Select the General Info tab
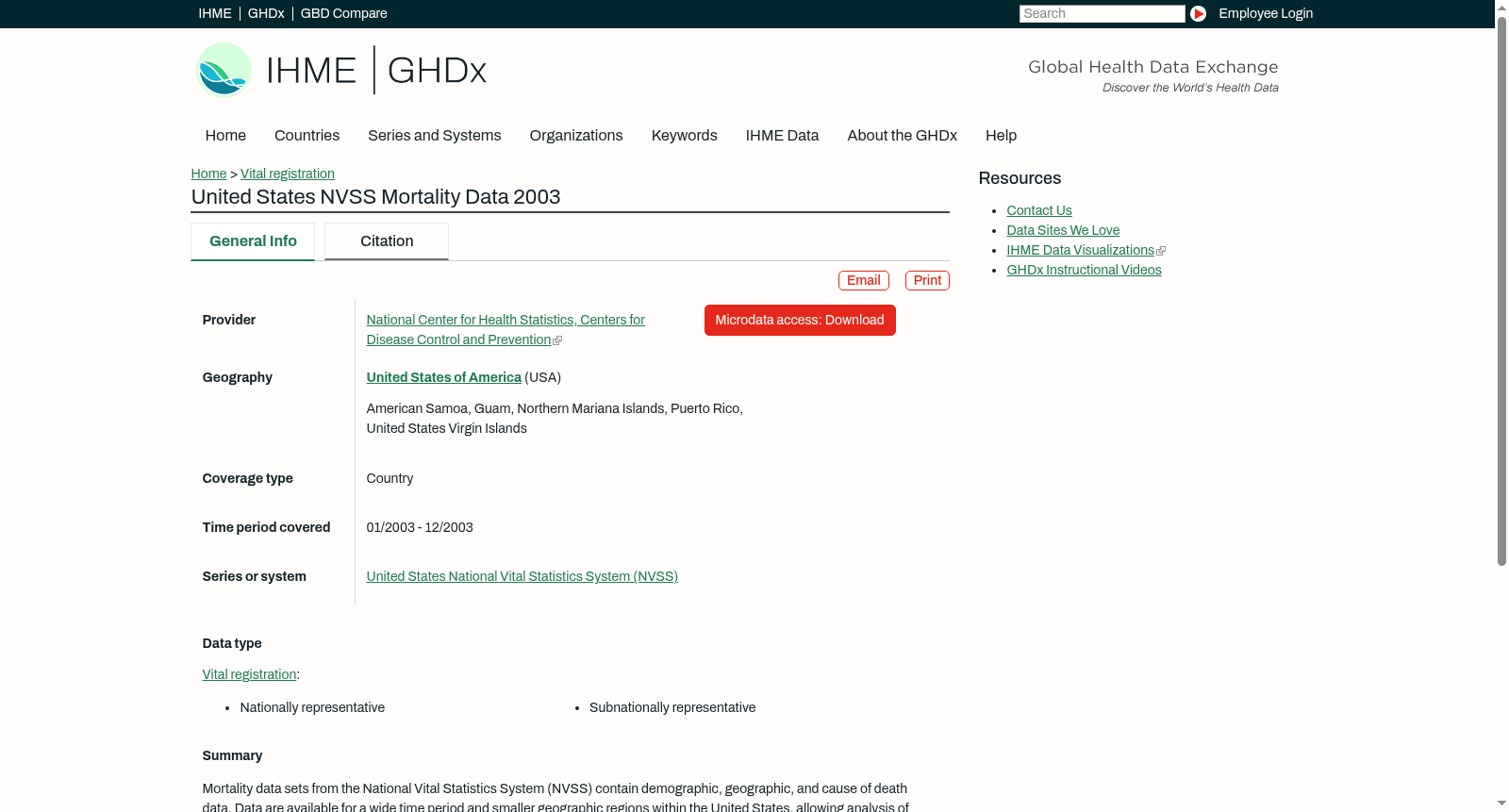The width and height of the screenshot is (1509, 812). pyautogui.click(x=253, y=241)
